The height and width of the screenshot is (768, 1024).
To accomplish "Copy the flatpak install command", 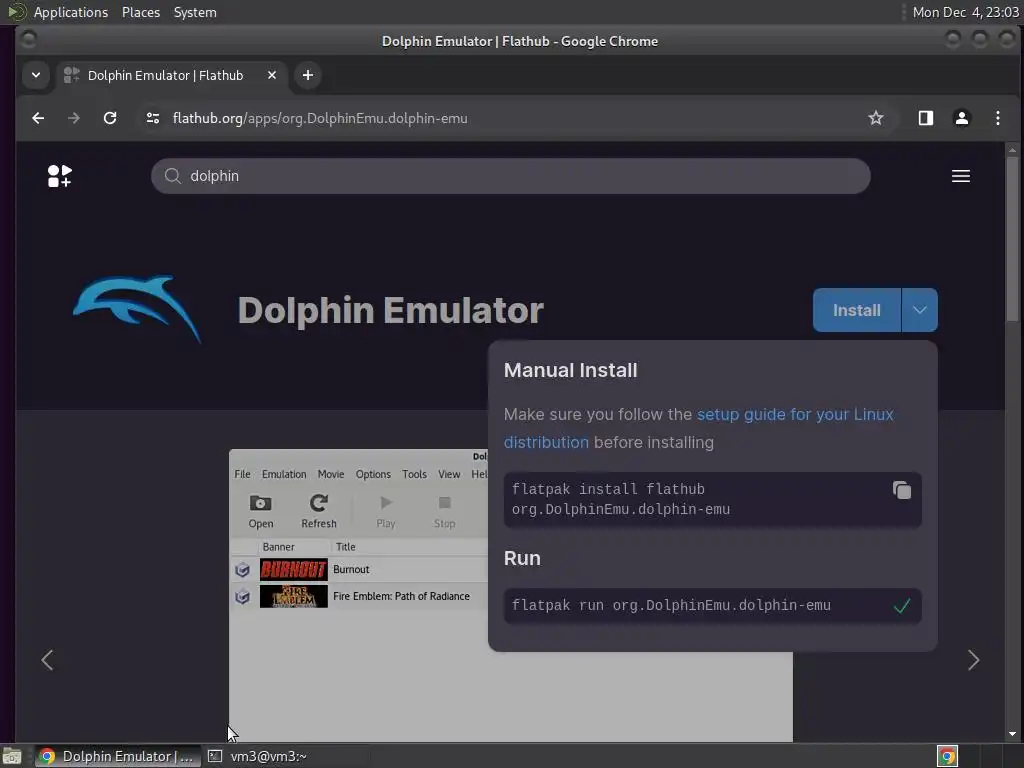I will pos(901,490).
